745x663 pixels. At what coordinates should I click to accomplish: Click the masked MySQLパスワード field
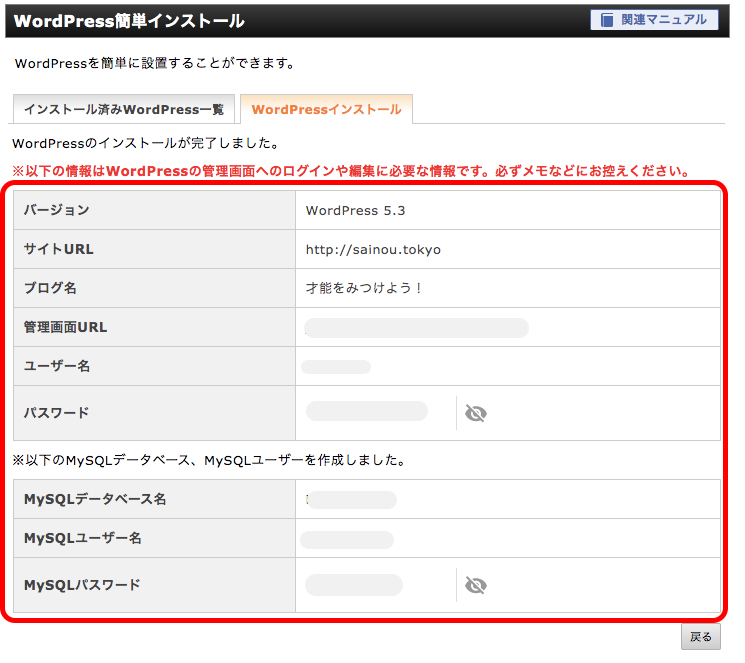click(x=354, y=585)
